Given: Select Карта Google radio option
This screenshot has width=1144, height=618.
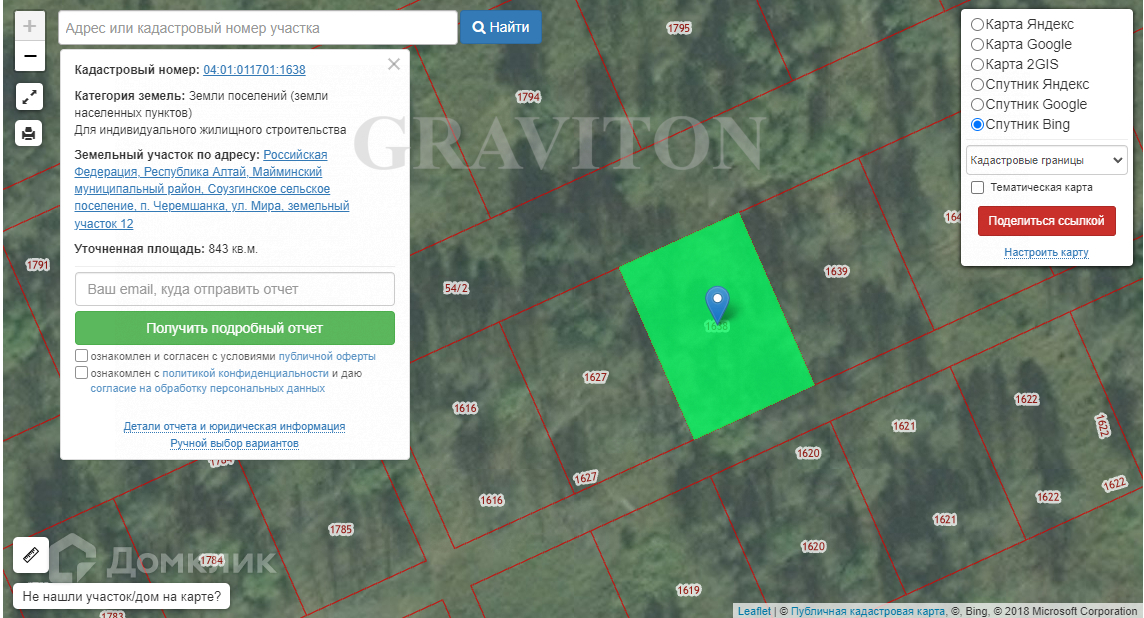Looking at the screenshot, I should 978,45.
